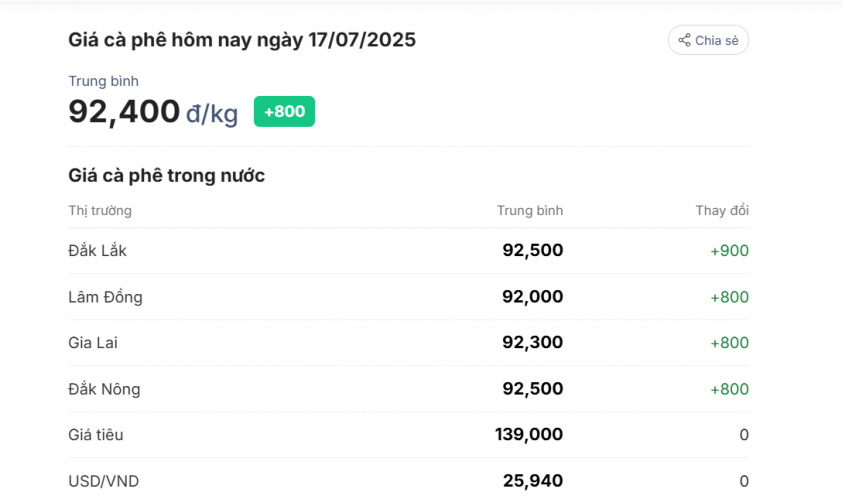
Task: Select the Đắk Nông market row
Action: coord(408,389)
